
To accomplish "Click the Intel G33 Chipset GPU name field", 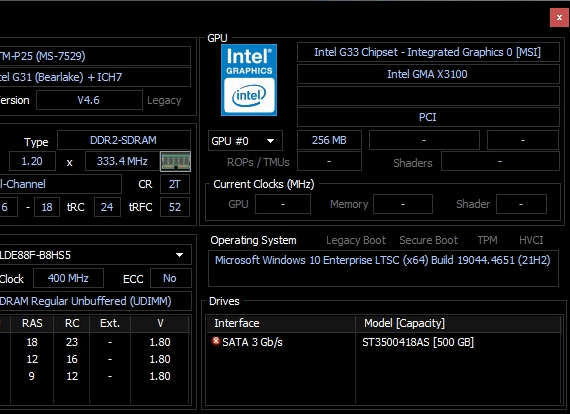I will pos(428,52).
